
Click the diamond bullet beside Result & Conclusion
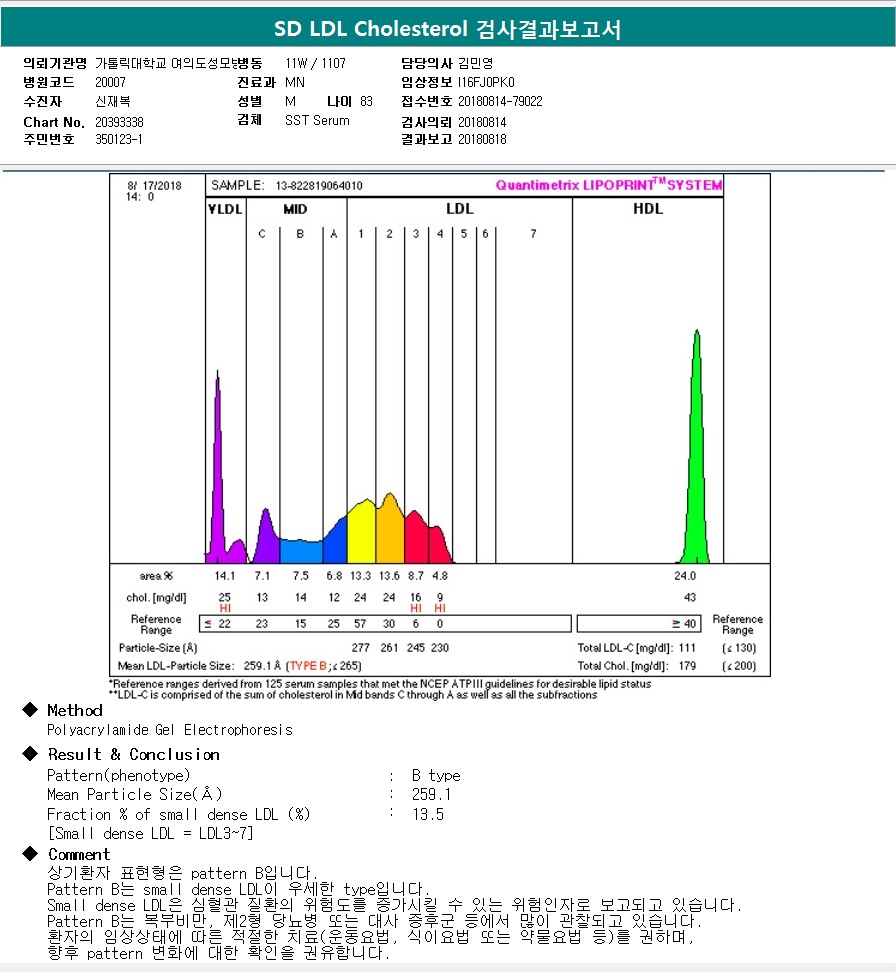pyautogui.click(x=30, y=754)
